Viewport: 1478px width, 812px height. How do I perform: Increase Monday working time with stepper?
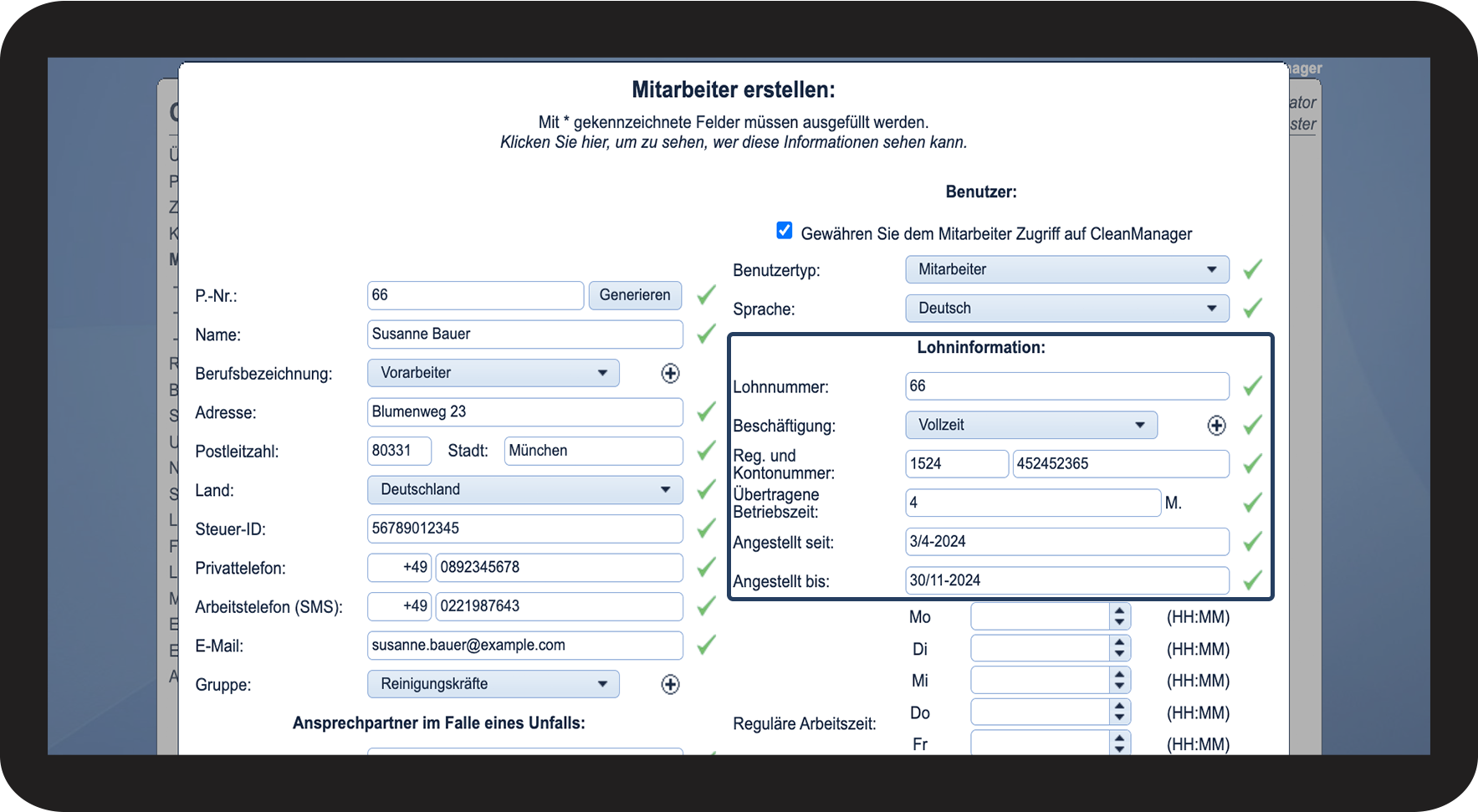[x=1119, y=611]
